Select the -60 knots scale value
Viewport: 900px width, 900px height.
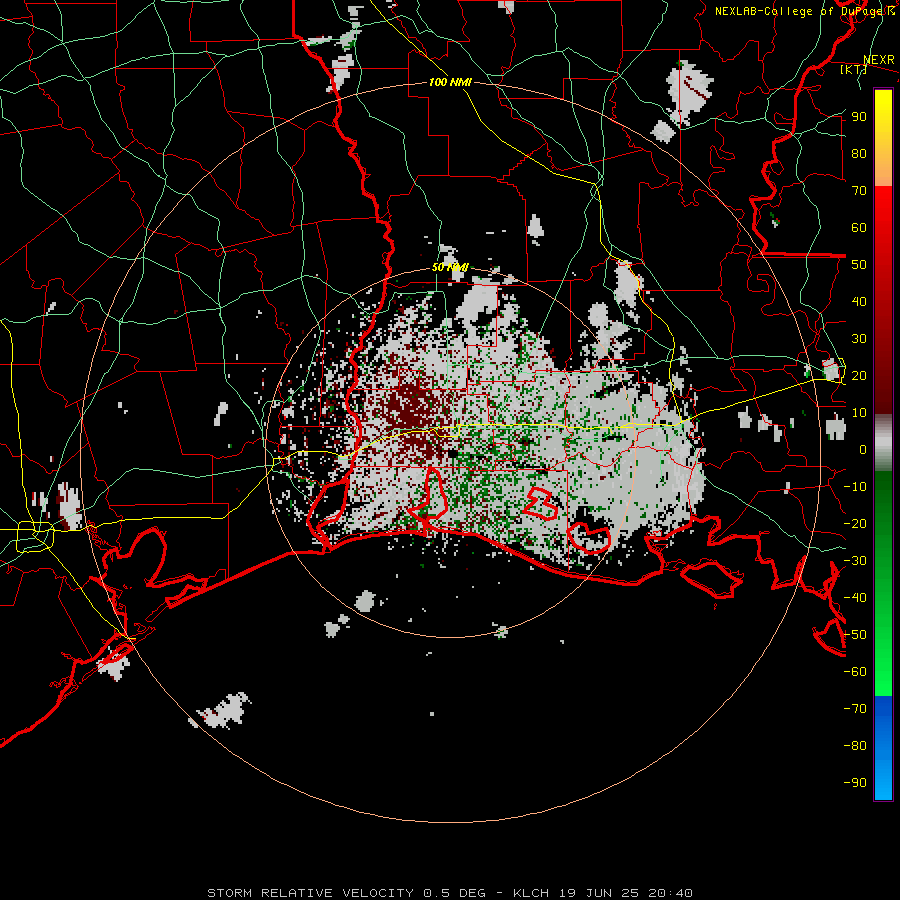855,672
